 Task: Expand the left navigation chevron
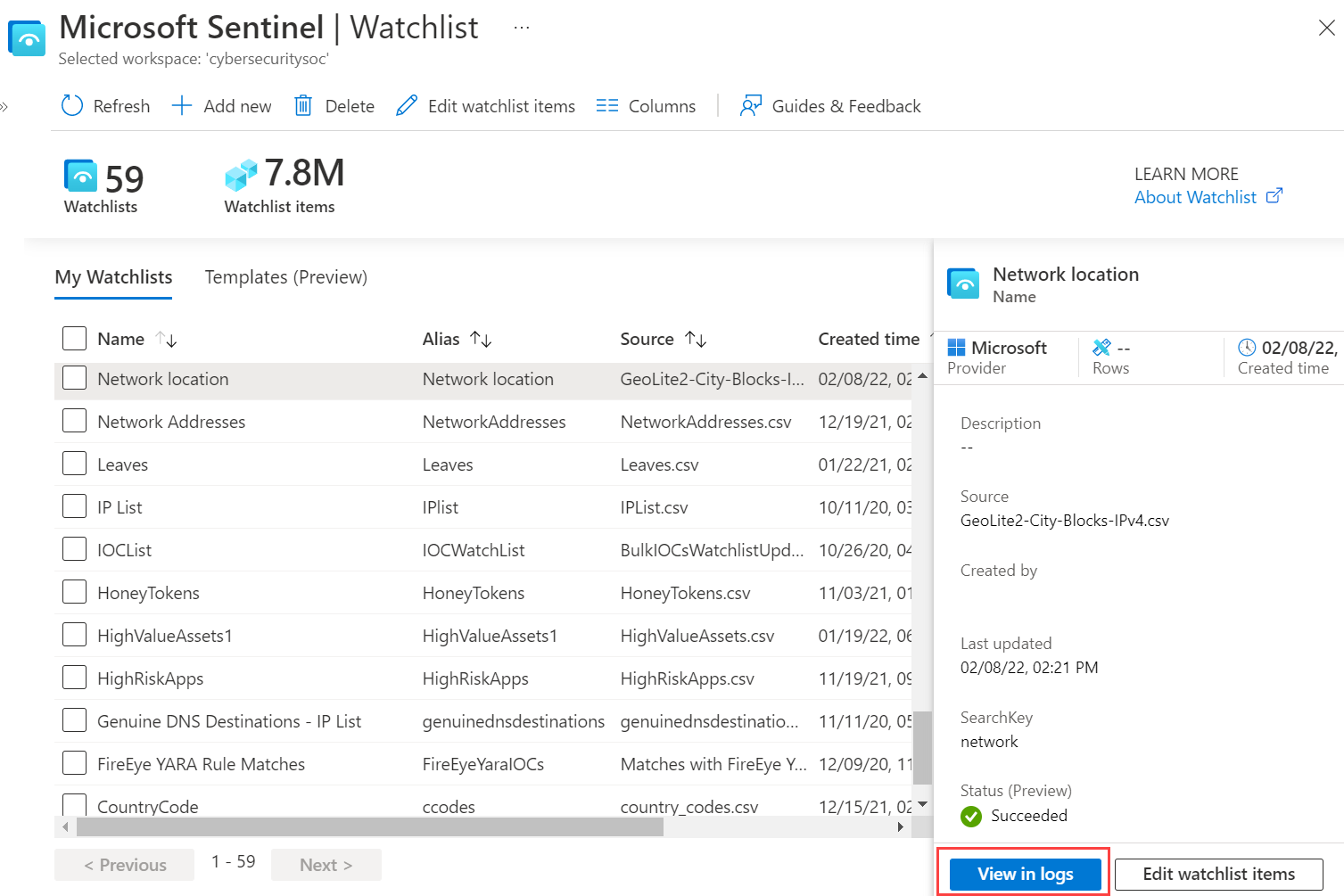pos(4,107)
